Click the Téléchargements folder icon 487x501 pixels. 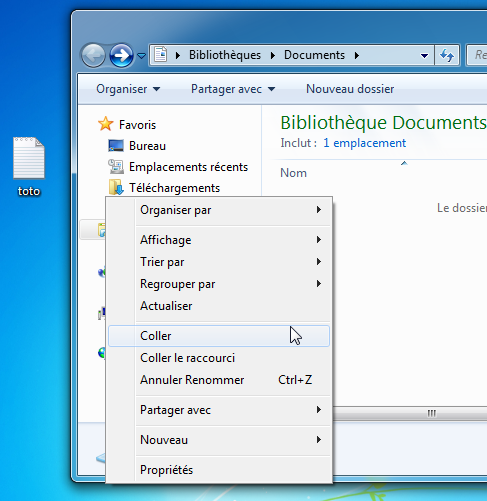(x=116, y=187)
